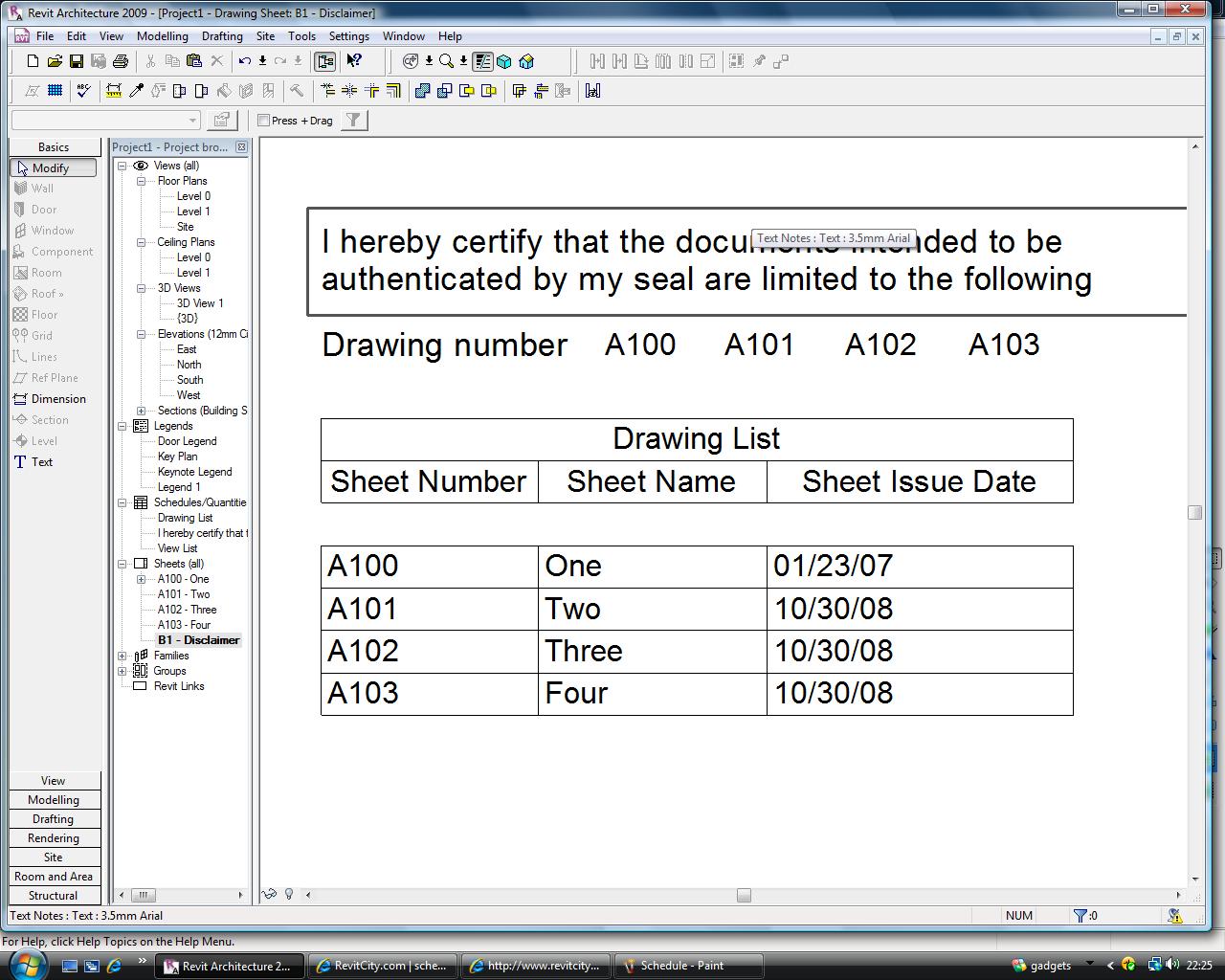The height and width of the screenshot is (980, 1225).
Task: Switch to the Schedule - Paint taskbar window
Action: click(689, 966)
